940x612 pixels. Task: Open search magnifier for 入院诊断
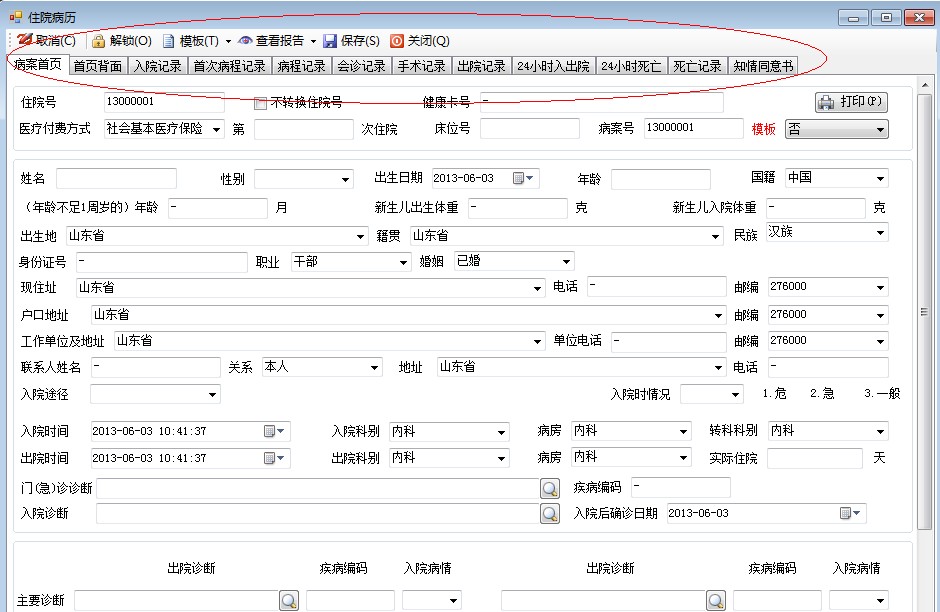point(550,514)
